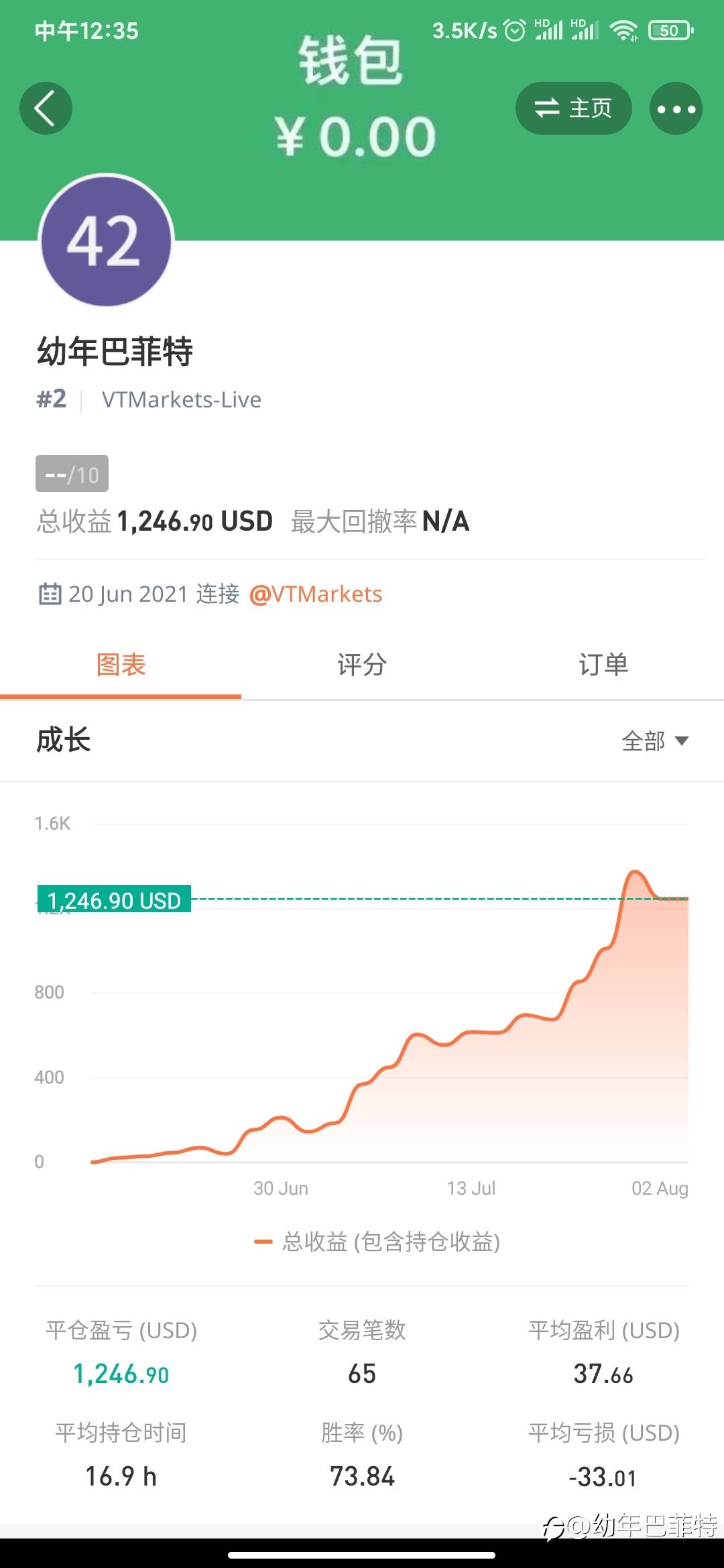Open the @VTMarkets link

coord(315,594)
